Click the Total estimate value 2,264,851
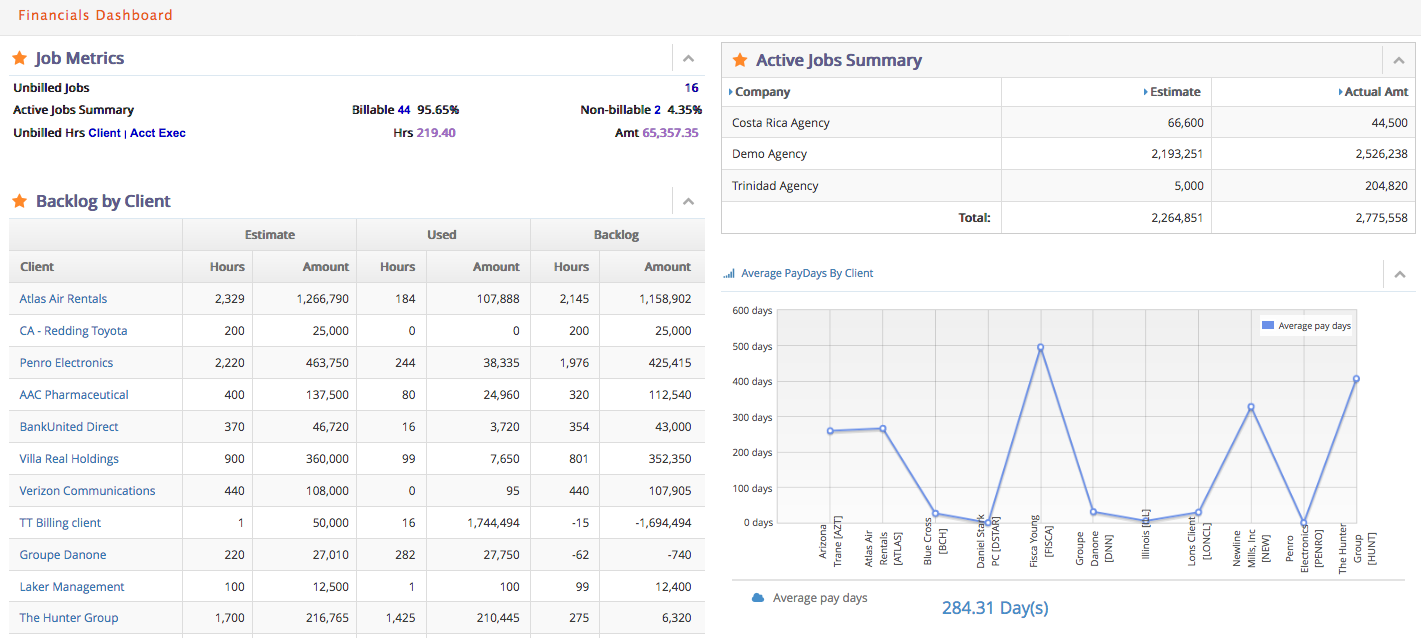 (1178, 217)
